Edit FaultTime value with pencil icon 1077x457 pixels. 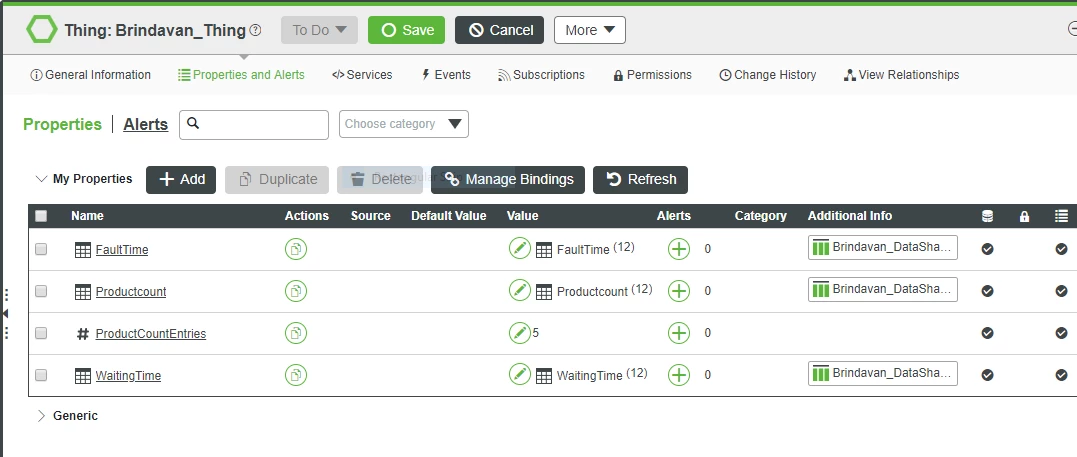point(520,248)
